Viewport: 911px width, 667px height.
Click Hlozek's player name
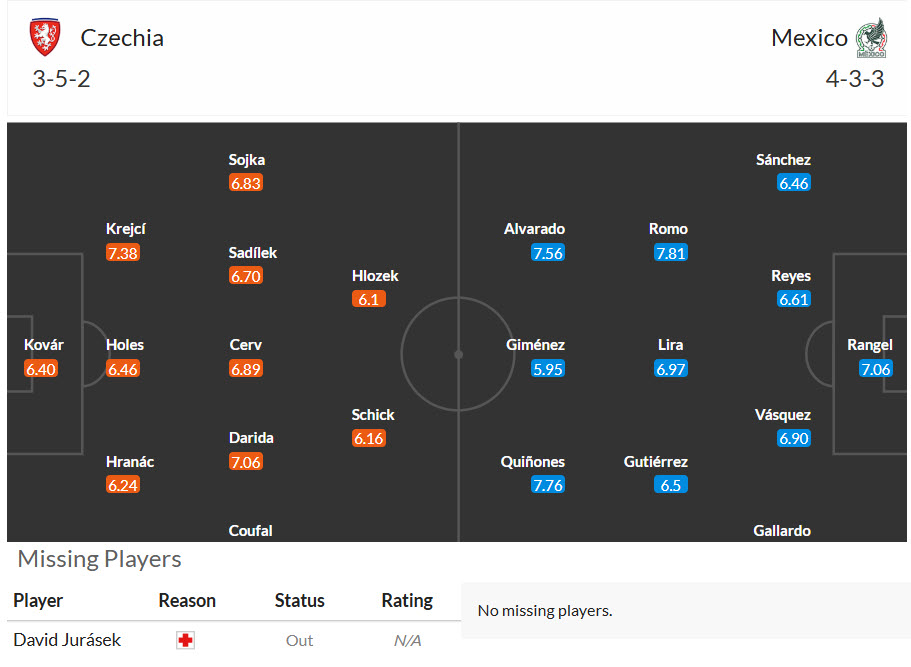(x=375, y=276)
